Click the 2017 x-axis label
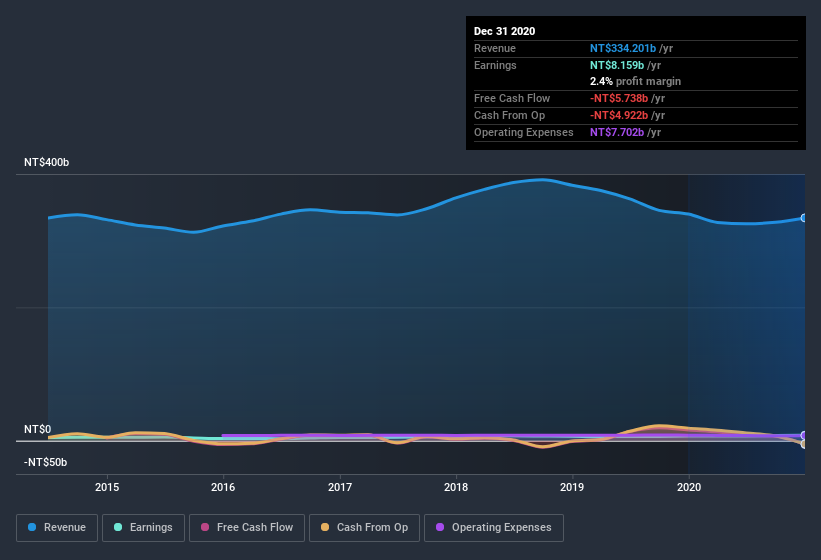The width and height of the screenshot is (821, 560). click(x=340, y=487)
